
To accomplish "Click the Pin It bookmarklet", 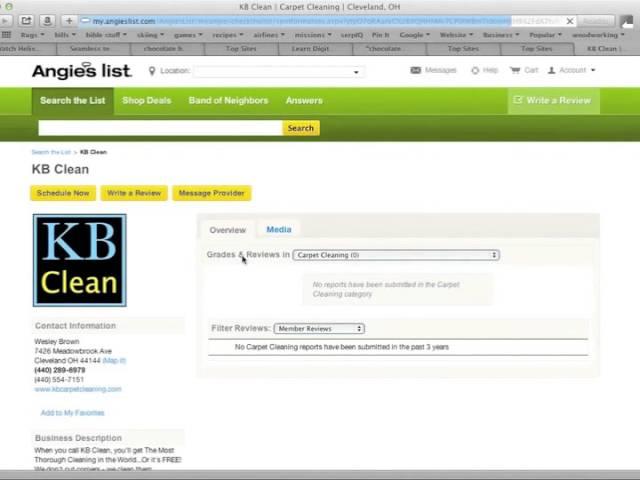I will (x=380, y=35).
